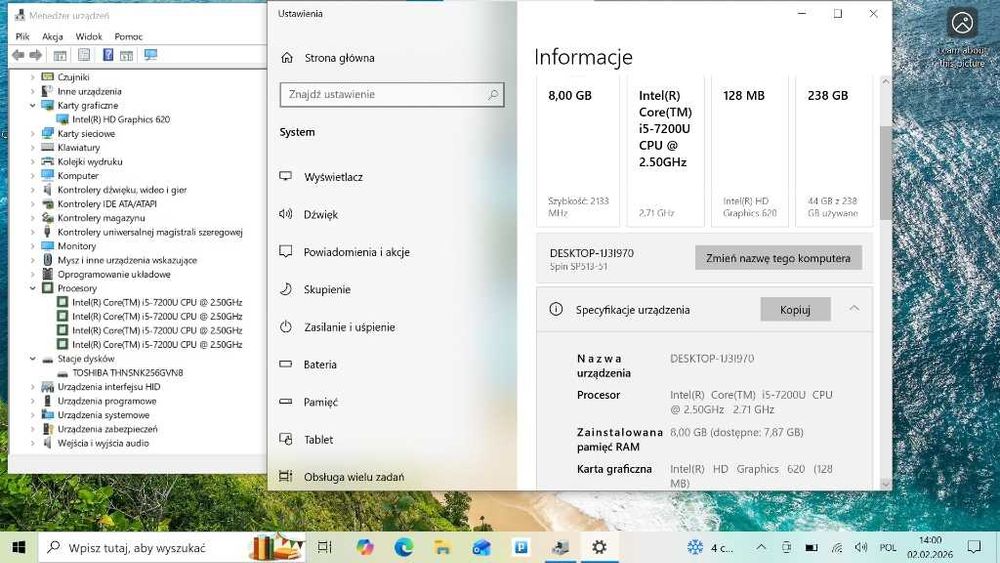Open Skupienie focus settings

point(327,289)
